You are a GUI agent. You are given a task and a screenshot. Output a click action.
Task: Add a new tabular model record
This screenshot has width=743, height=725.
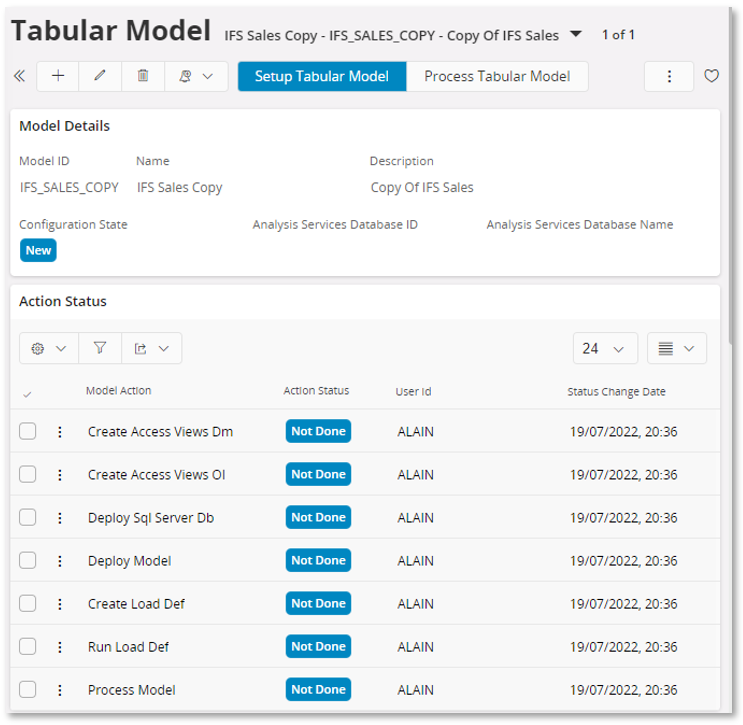(x=58, y=76)
